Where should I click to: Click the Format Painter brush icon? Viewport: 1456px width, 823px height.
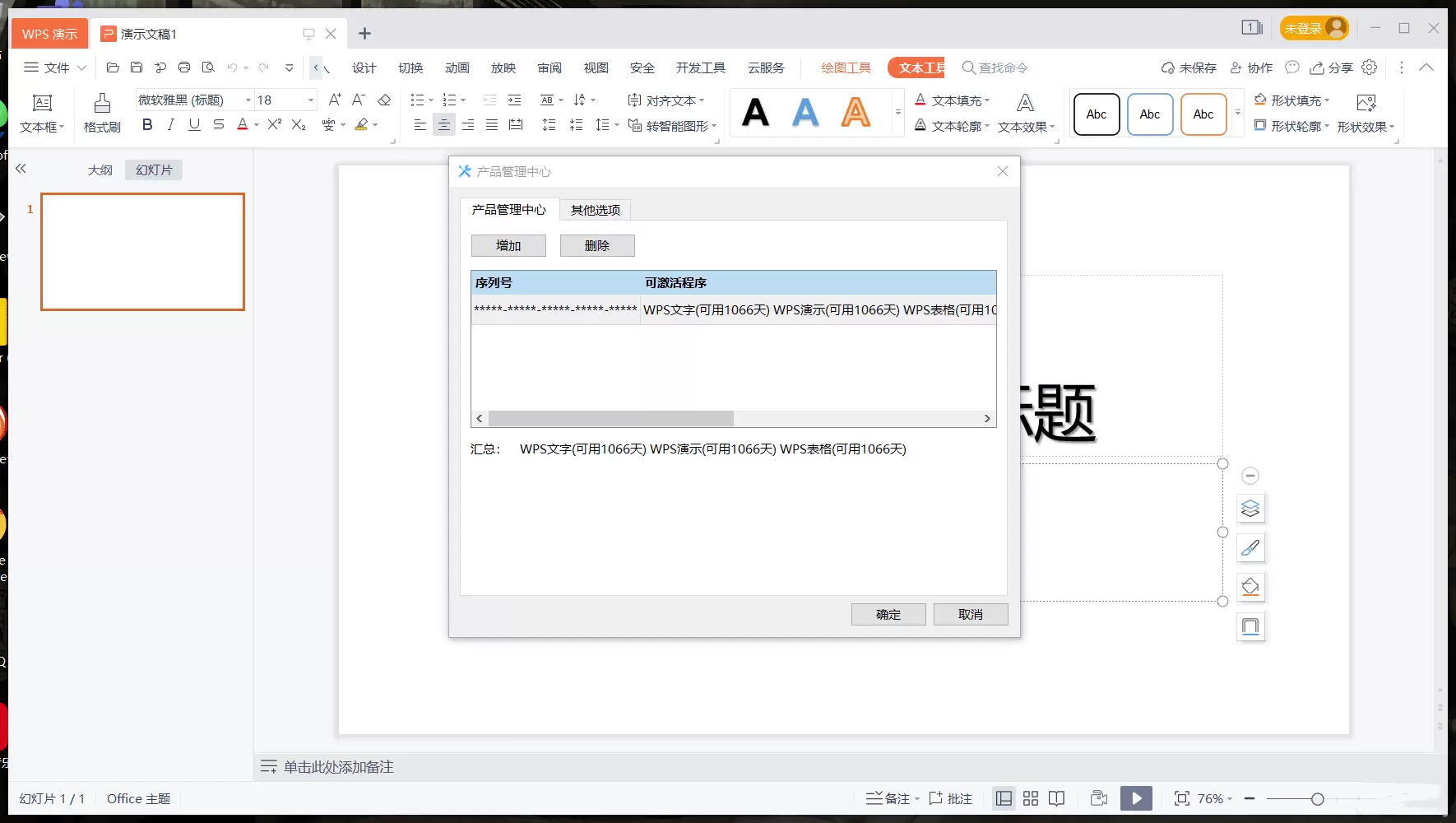point(102,103)
